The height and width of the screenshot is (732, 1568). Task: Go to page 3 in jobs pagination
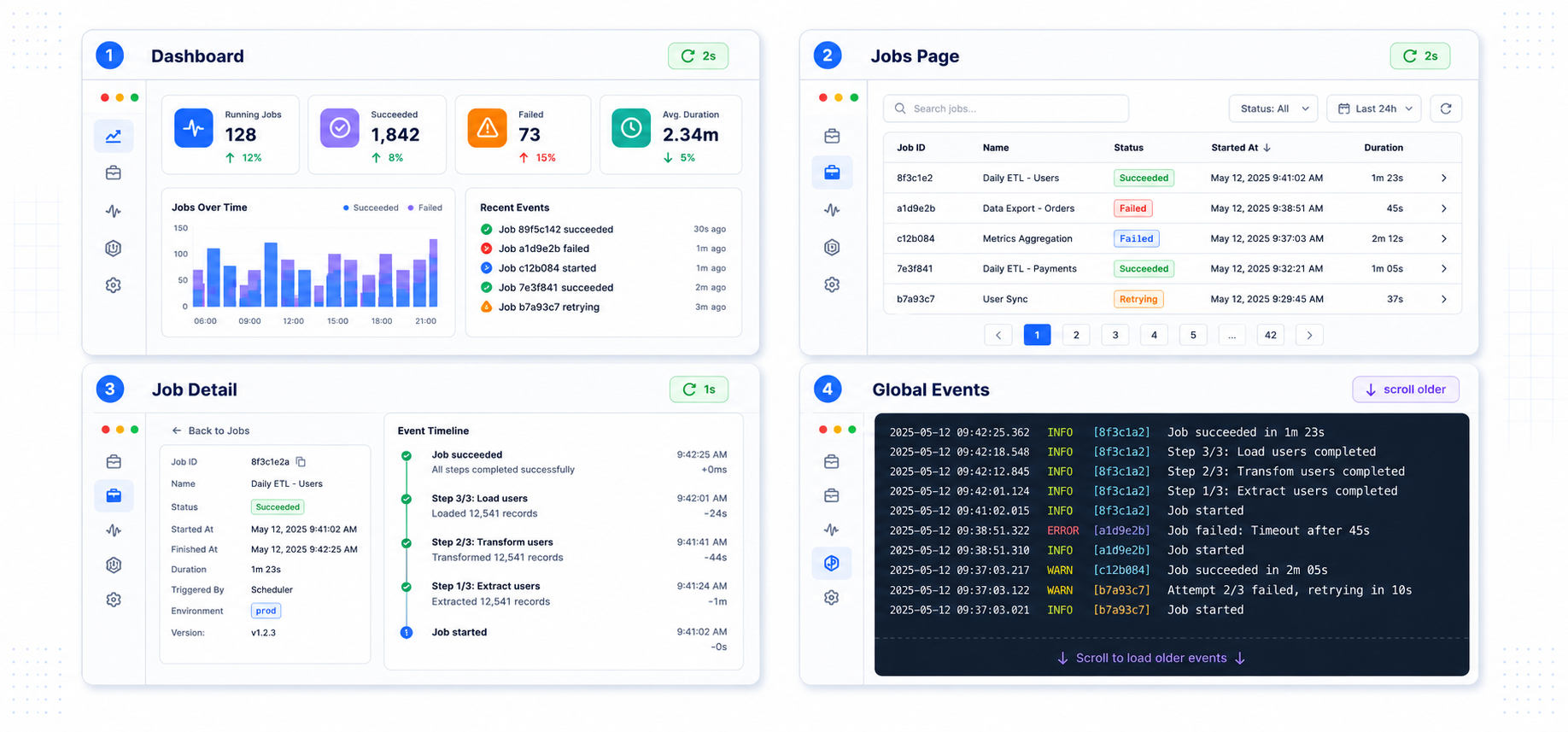point(1115,335)
